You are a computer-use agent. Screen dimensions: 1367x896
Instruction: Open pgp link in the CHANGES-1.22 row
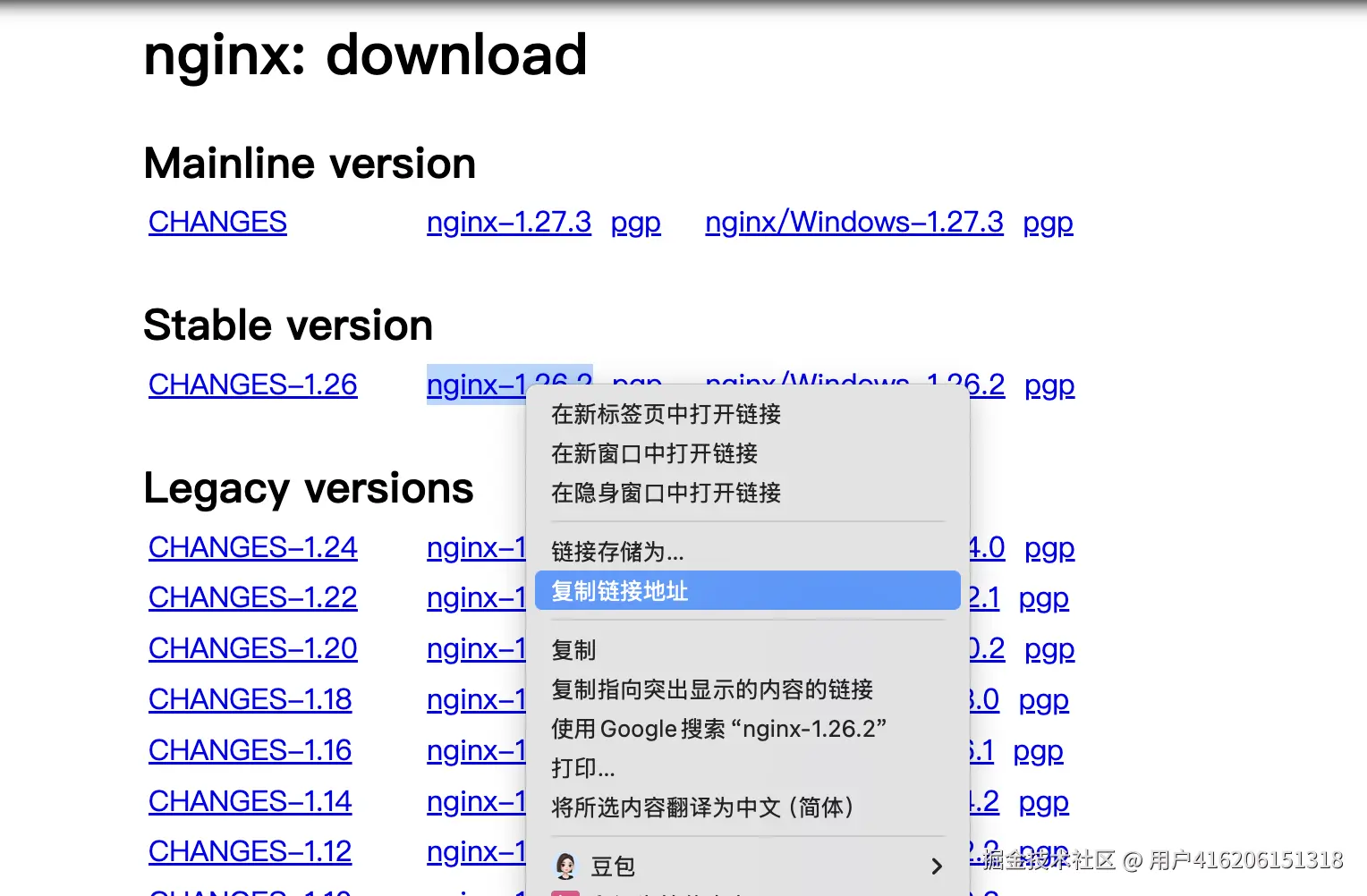[x=1044, y=599]
